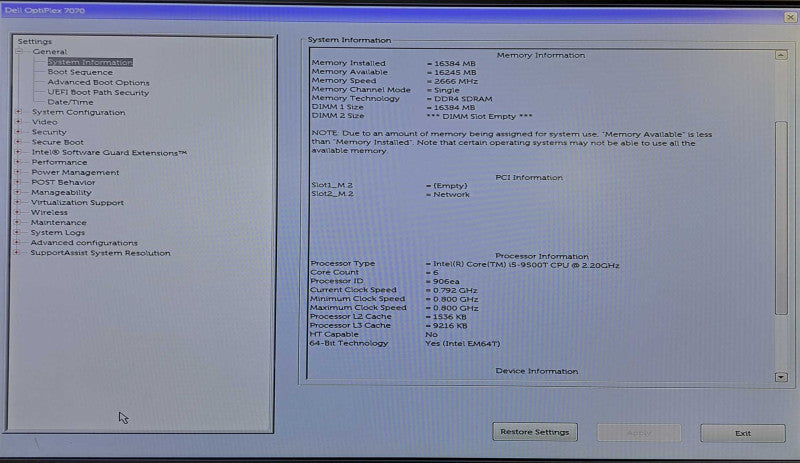Click the Yes (Intel EM64T) value
This screenshot has height=463, width=800.
pos(462,344)
